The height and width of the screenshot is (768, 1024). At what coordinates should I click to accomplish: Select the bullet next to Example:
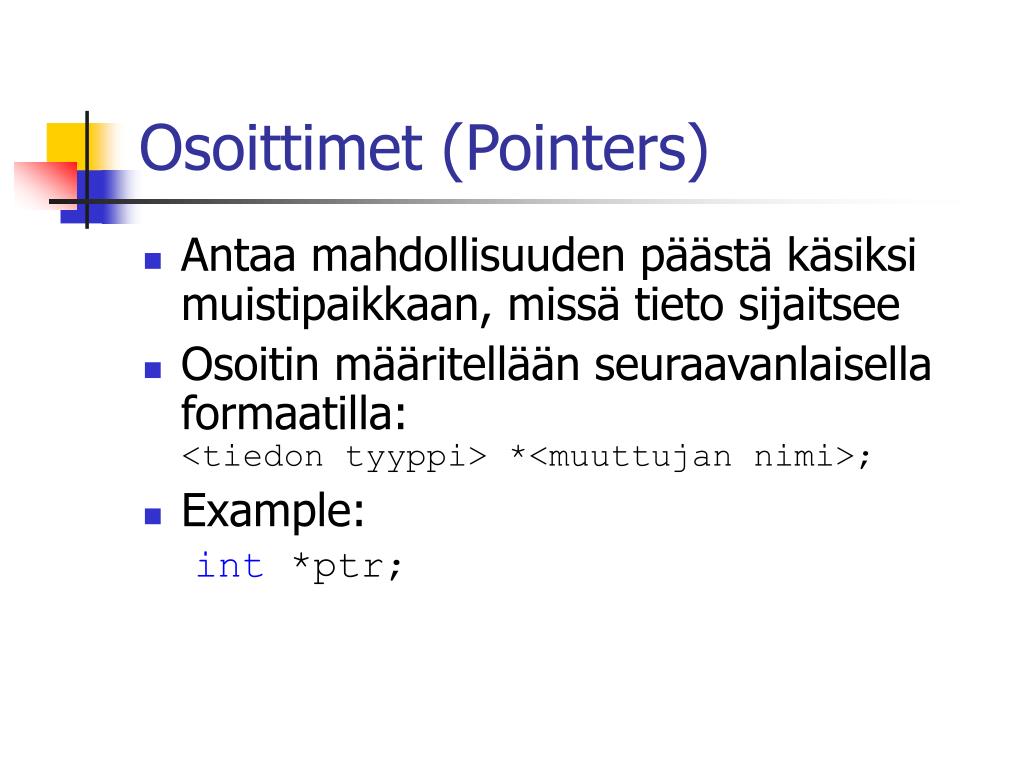(x=153, y=517)
